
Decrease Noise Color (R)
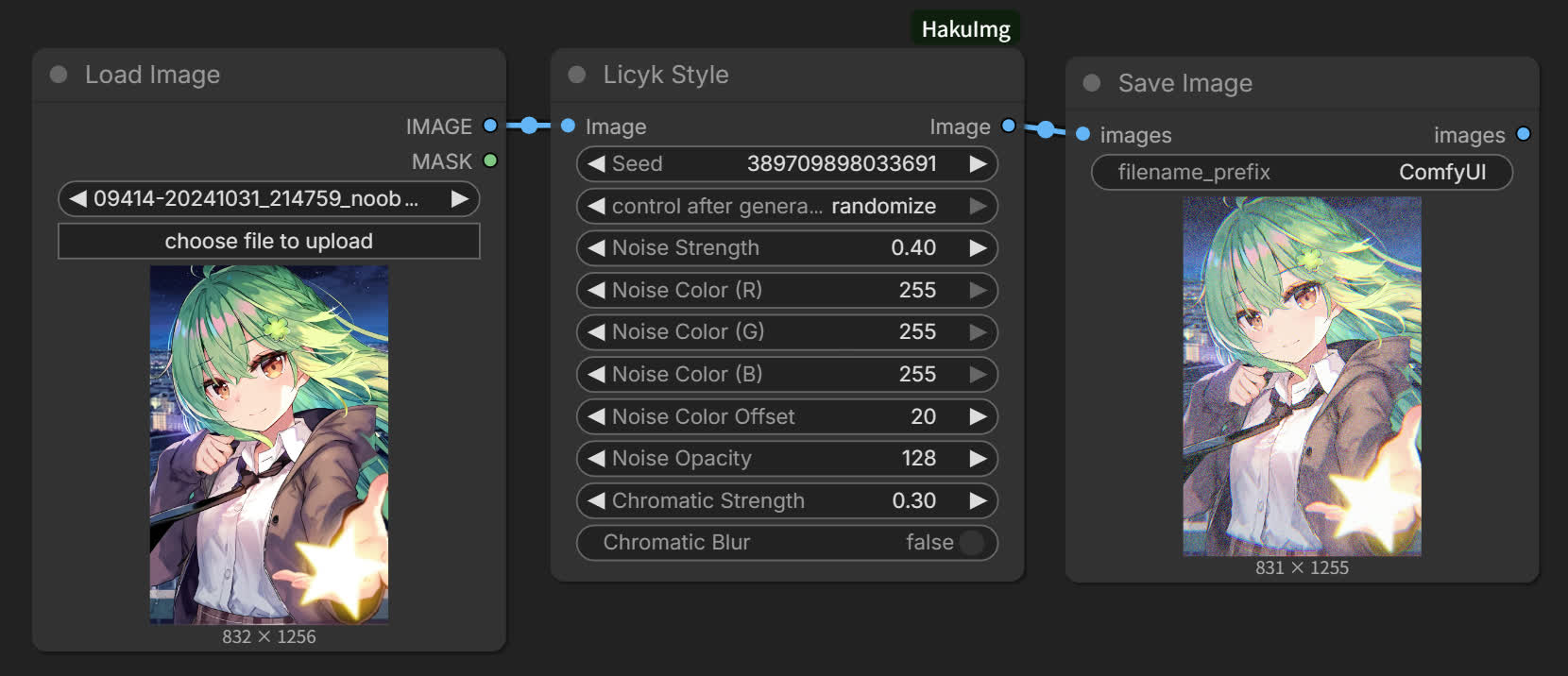click(x=596, y=290)
